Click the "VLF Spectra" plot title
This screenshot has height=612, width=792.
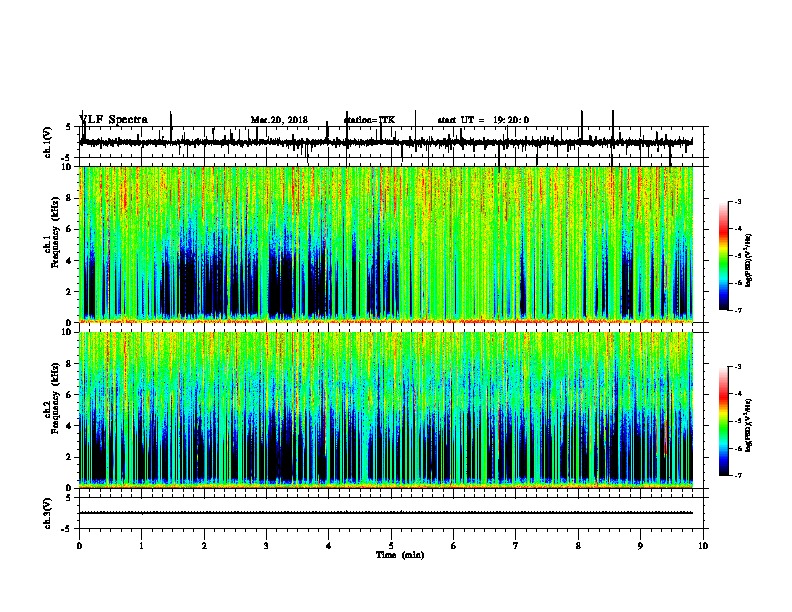coord(114,120)
